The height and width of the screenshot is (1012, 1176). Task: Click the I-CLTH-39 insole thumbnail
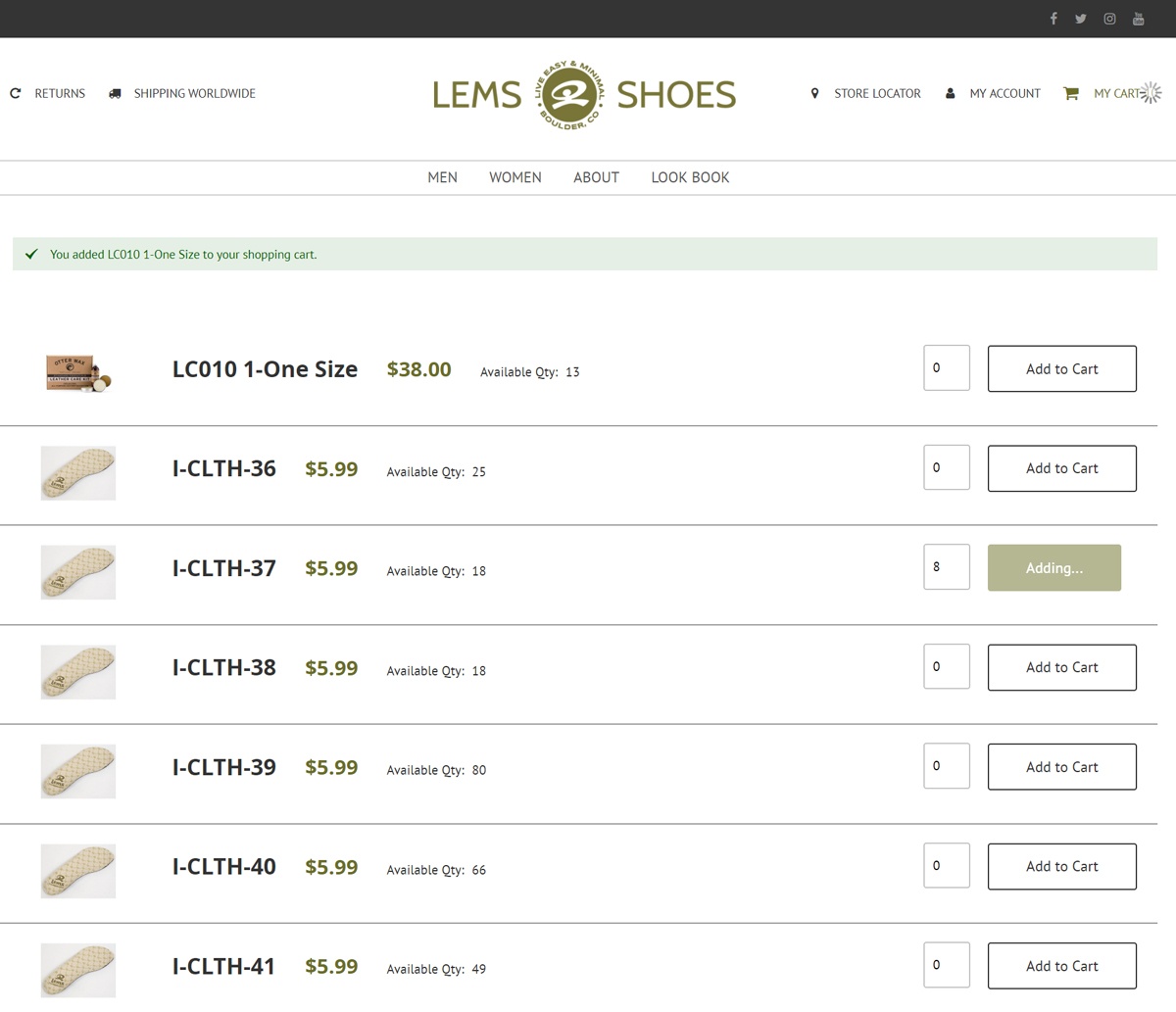[x=78, y=771]
